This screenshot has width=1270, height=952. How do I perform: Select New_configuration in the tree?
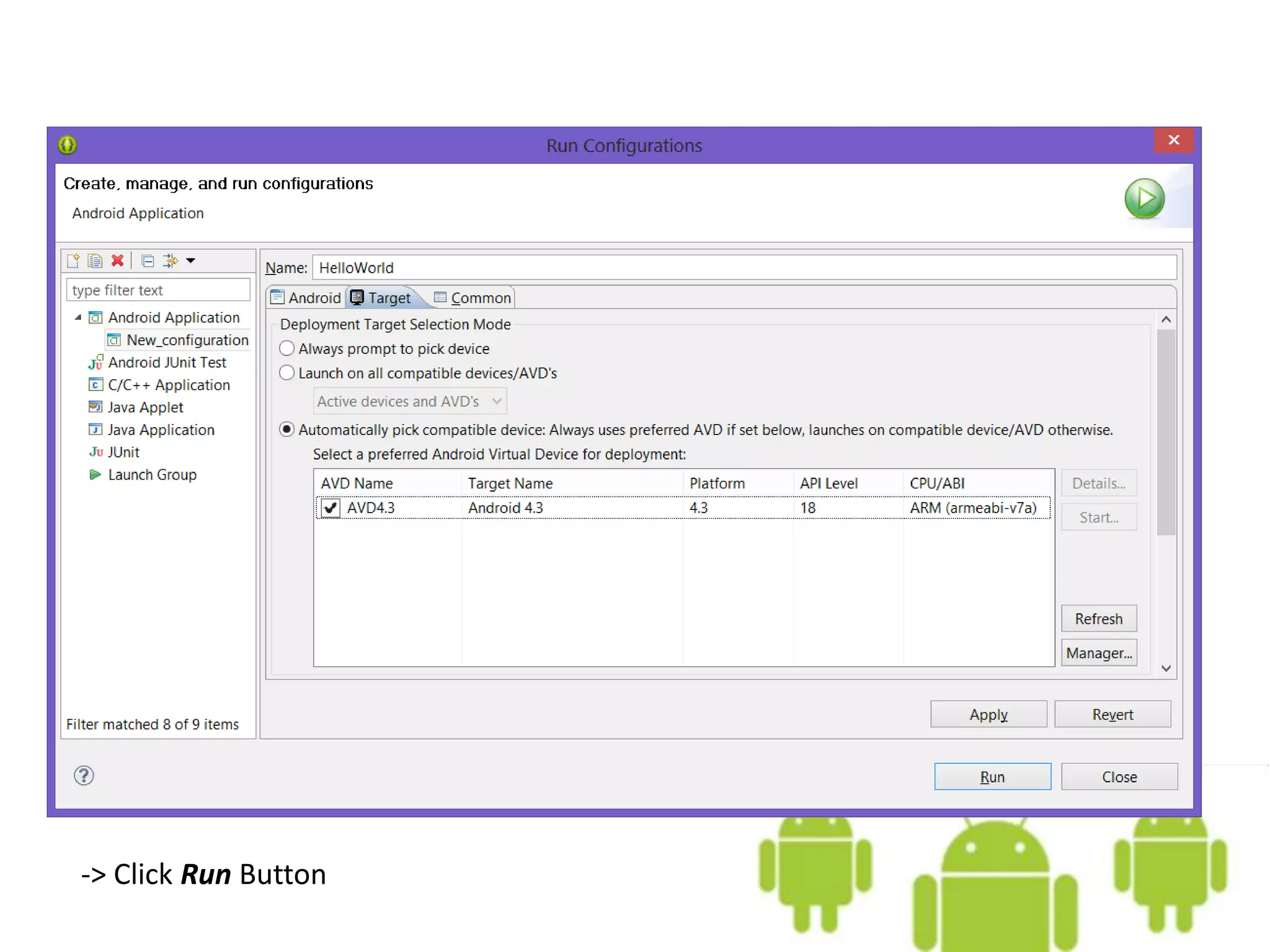click(187, 340)
